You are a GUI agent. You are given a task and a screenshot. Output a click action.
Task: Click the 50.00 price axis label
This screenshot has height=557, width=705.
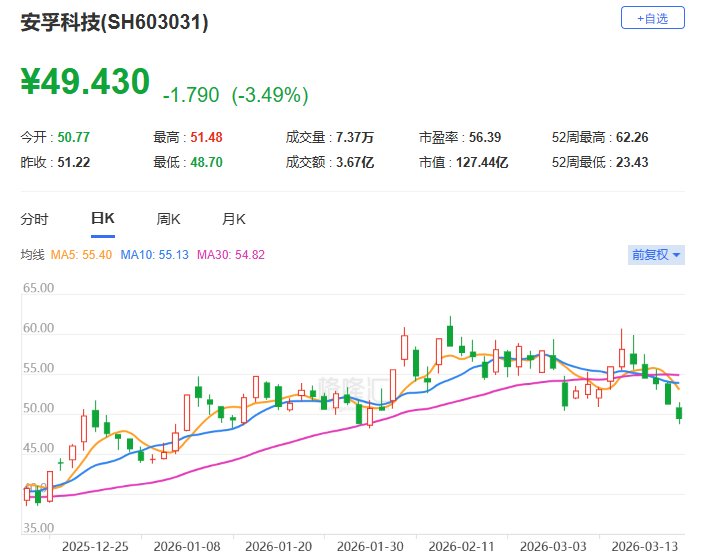[x=38, y=408]
